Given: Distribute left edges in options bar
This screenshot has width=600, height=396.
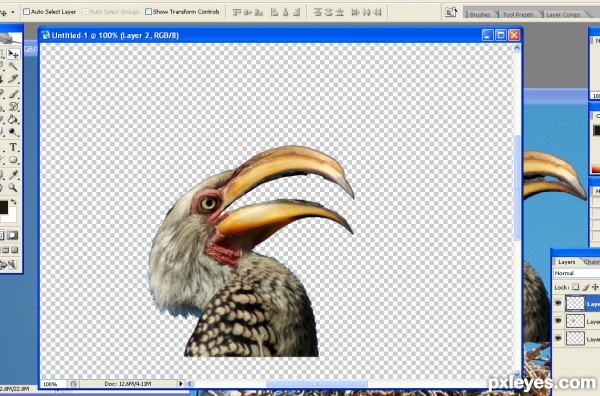Looking at the screenshot, I should tap(355, 12).
